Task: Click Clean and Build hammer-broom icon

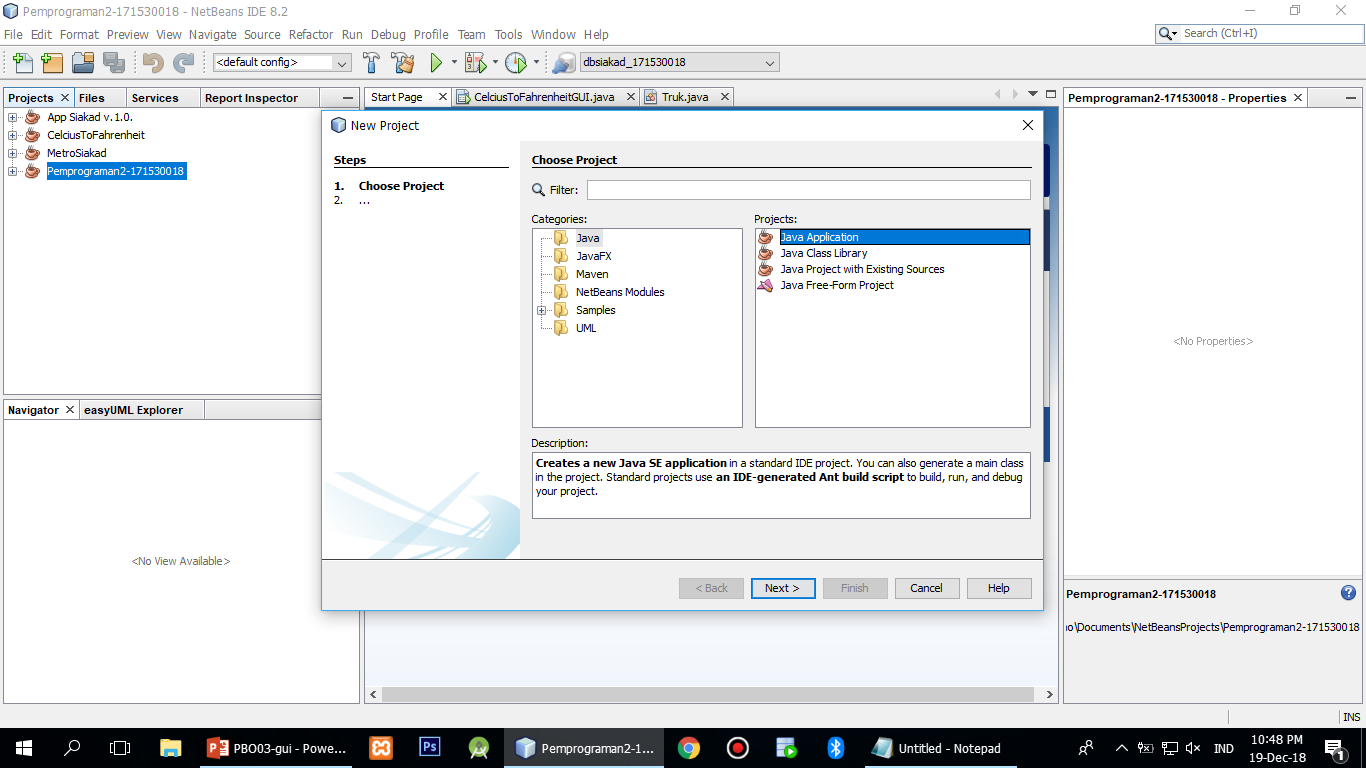Action: (402, 62)
